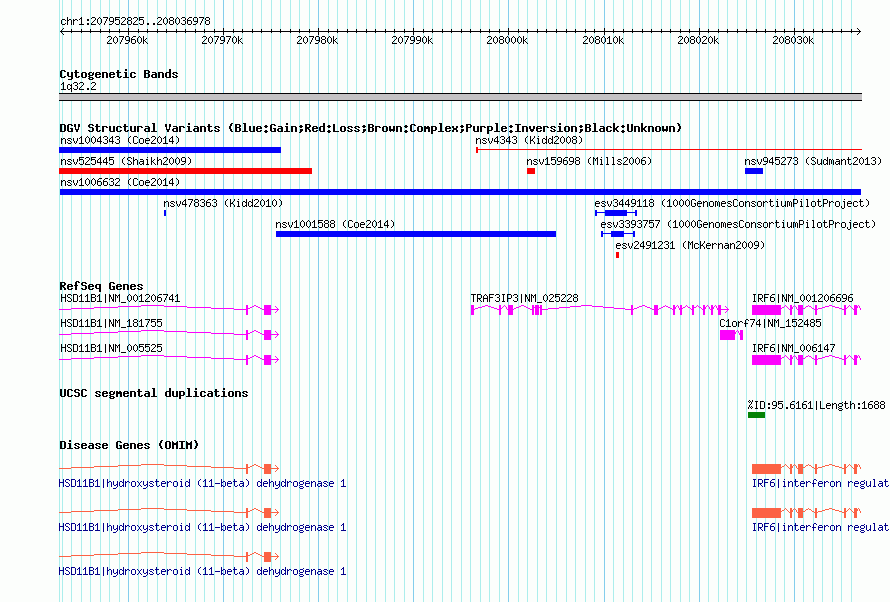The image size is (890, 602).
Task: Click the Disease Genes (OMIM) track title
Action: pos(129,445)
